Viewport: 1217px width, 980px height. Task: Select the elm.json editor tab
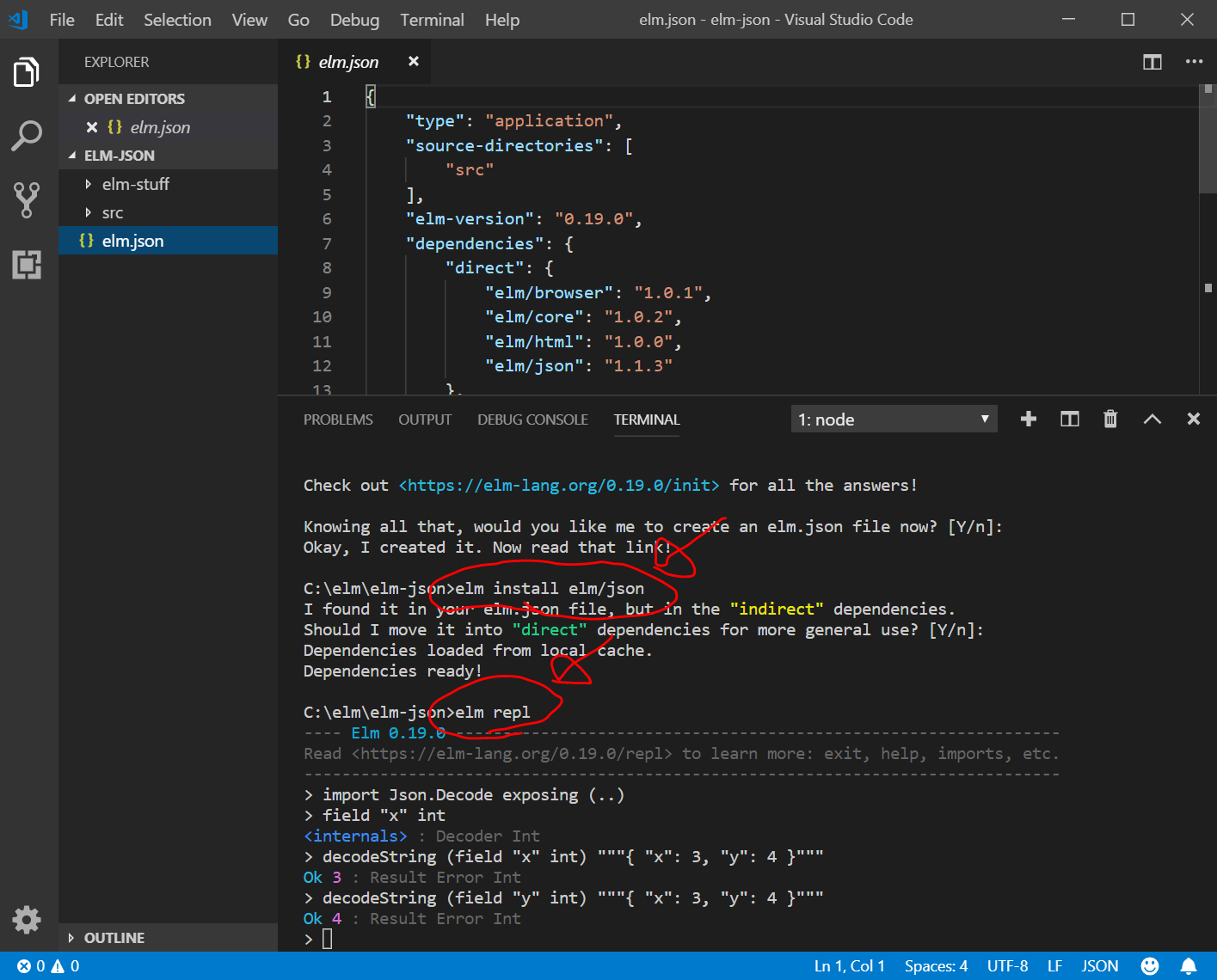tap(353, 62)
